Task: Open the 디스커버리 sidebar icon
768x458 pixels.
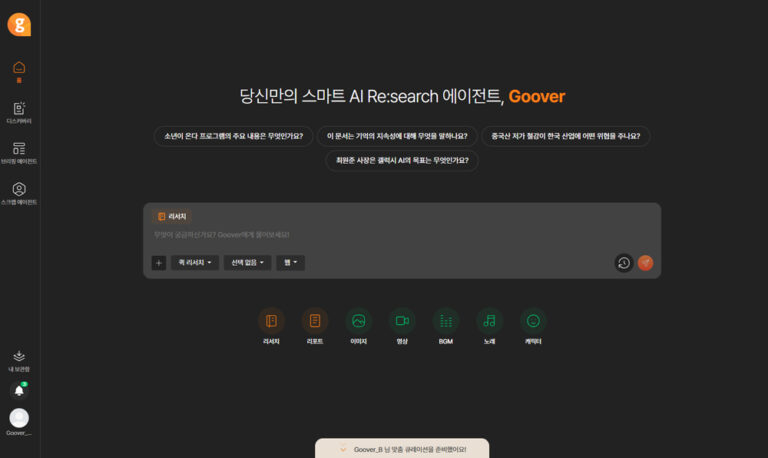Action: click(19, 109)
